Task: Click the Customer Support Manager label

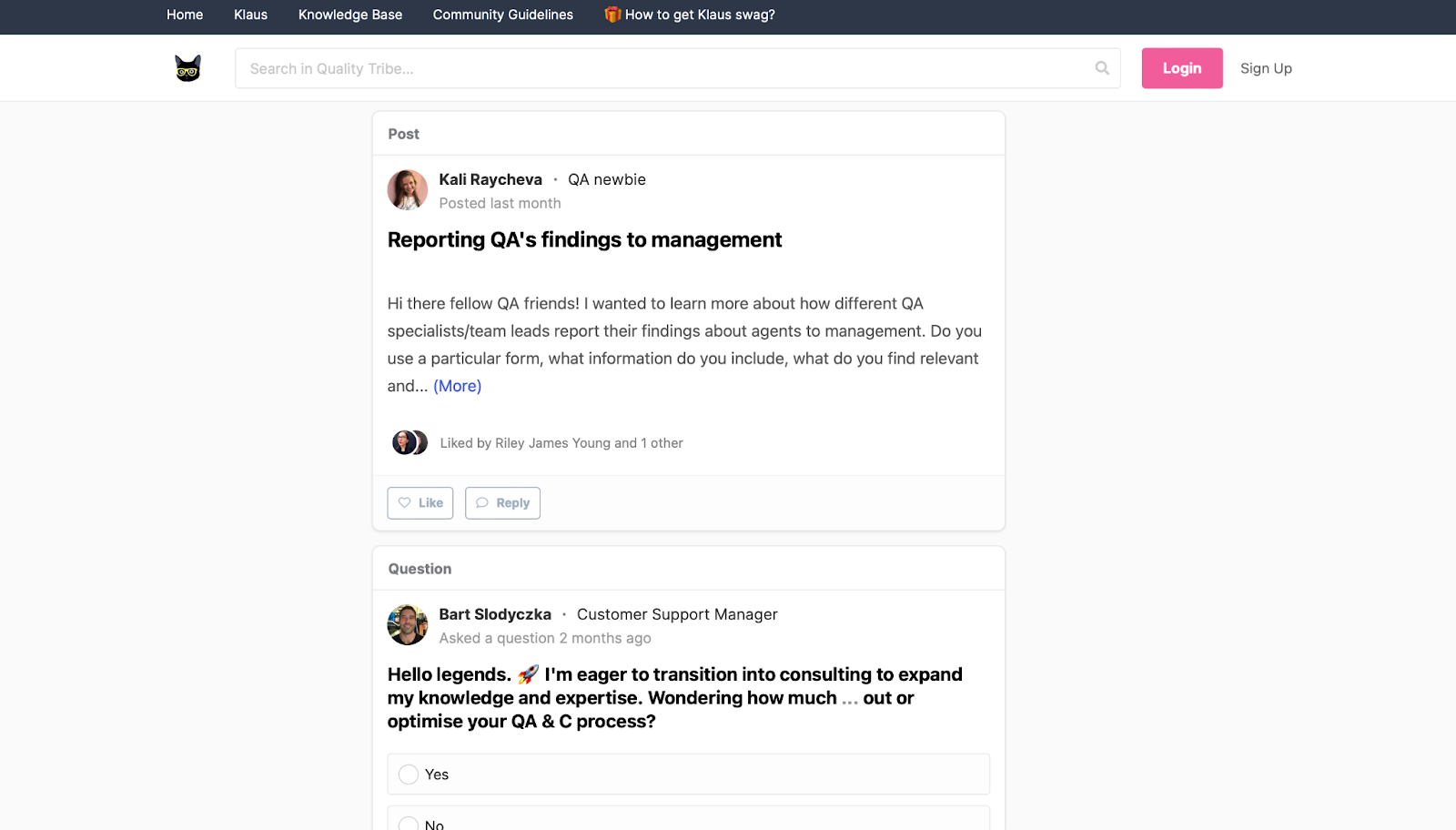Action: (677, 614)
